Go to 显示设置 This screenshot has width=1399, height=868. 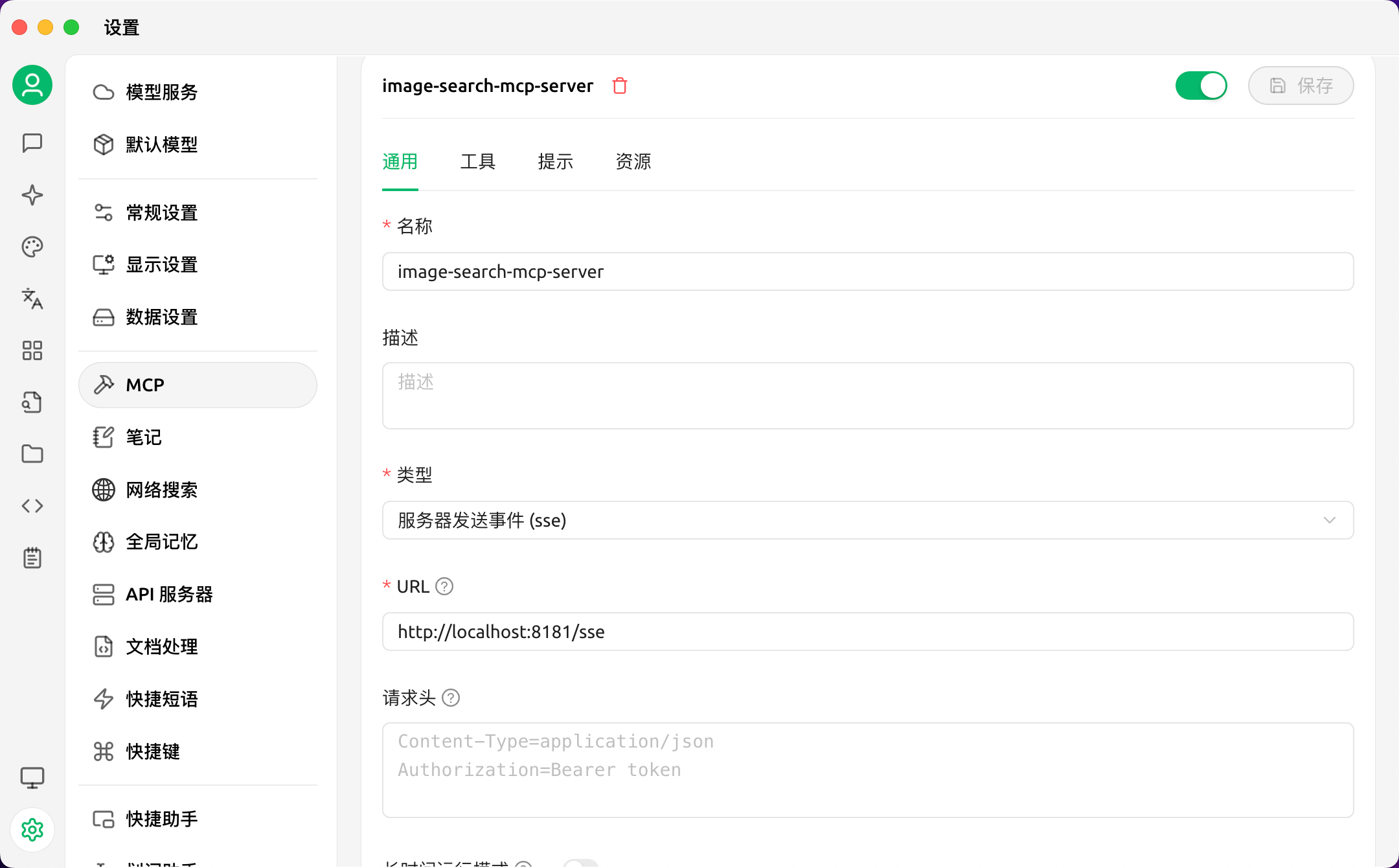(198, 265)
